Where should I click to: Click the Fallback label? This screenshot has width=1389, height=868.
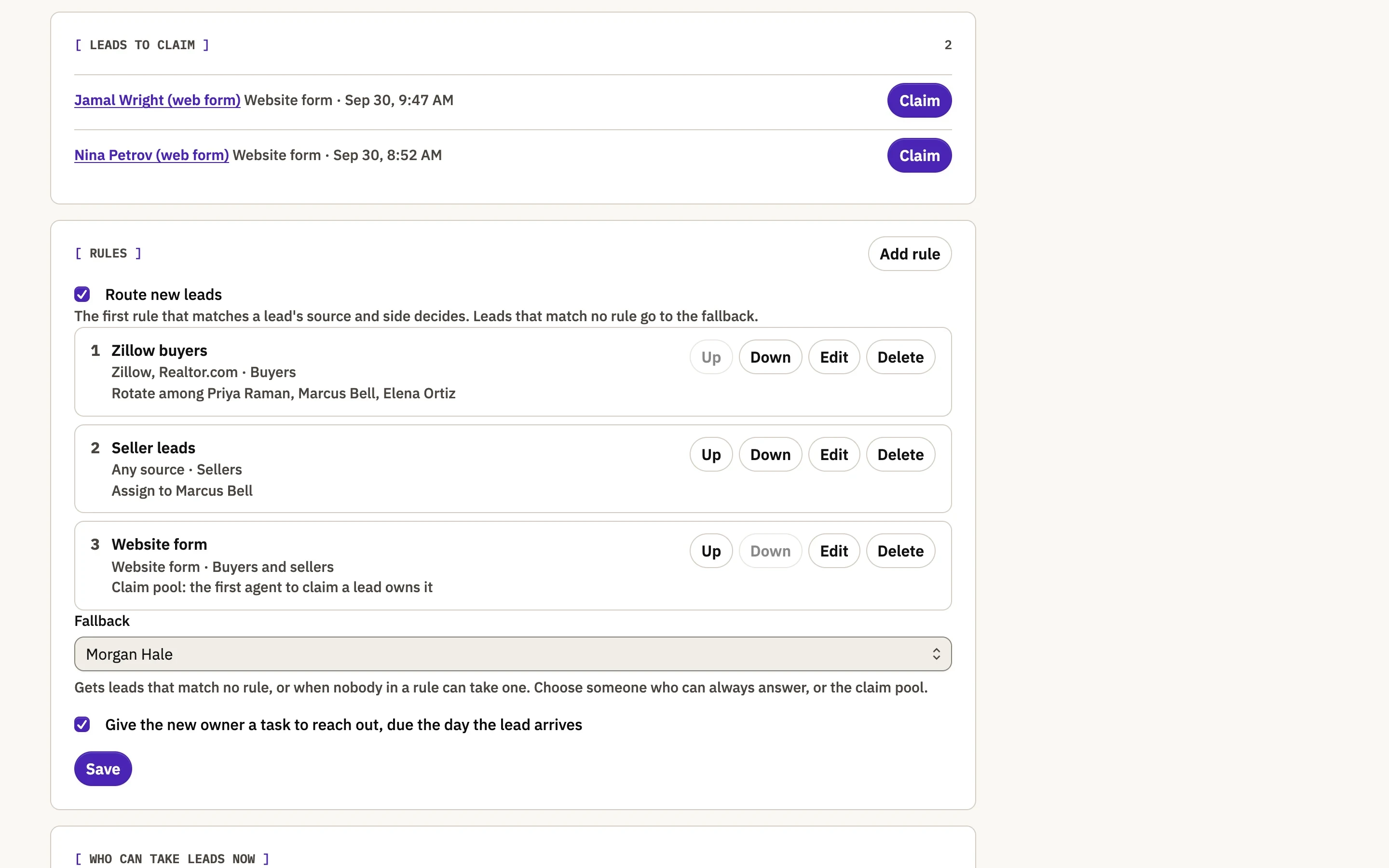click(102, 621)
